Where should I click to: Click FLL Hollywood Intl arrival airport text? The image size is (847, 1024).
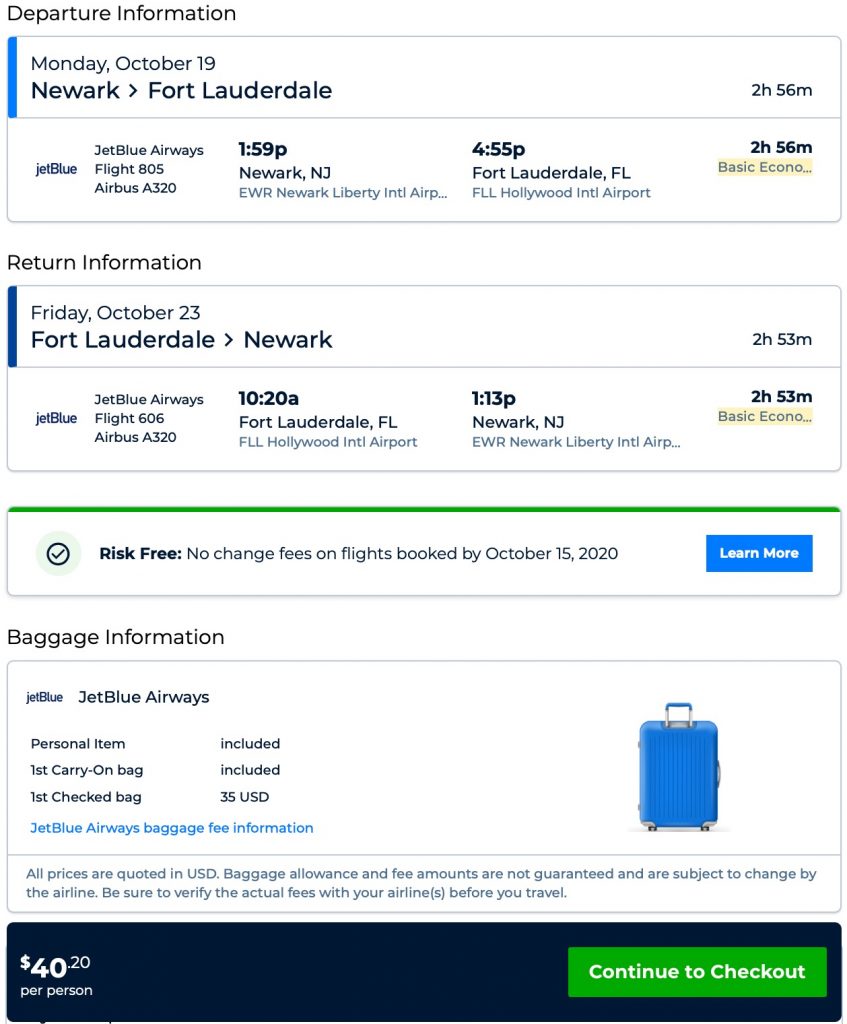(x=561, y=193)
